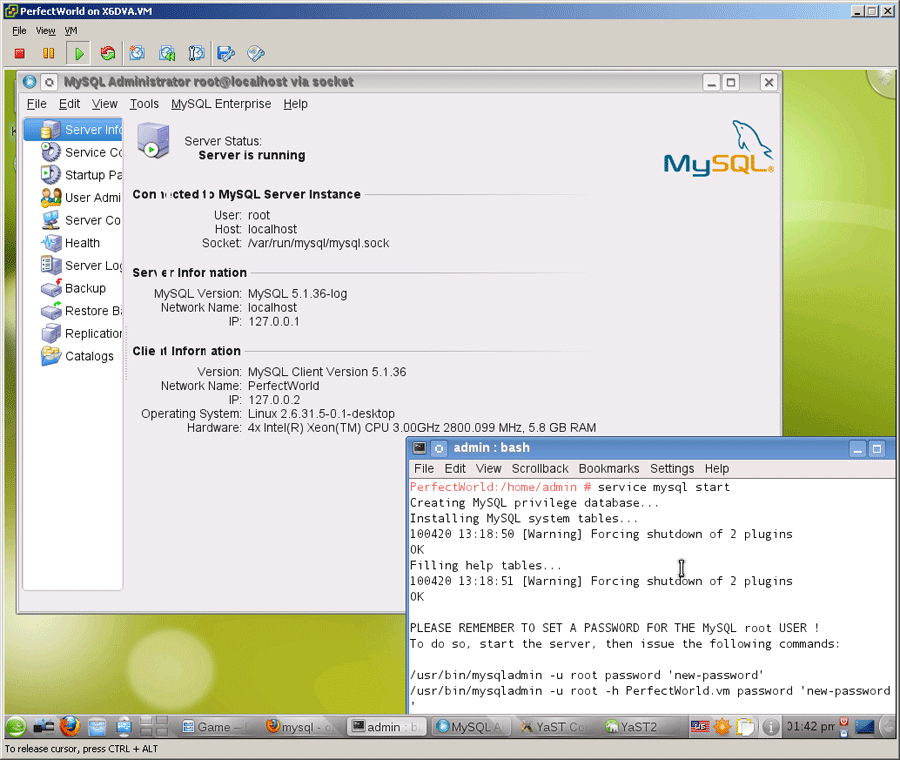Open Edit menu in MySQL Administrator

coord(69,104)
